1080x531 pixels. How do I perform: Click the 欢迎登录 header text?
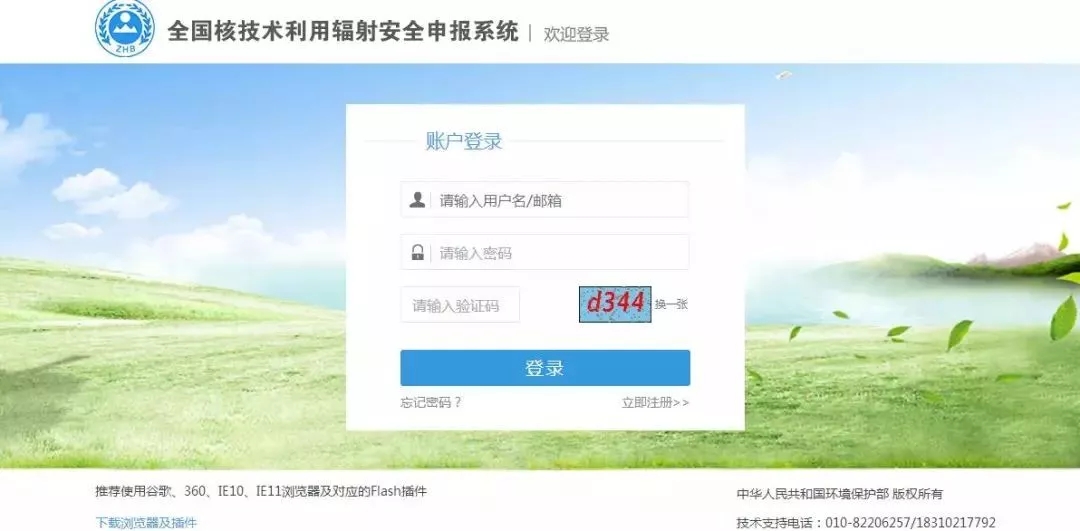pyautogui.click(x=577, y=34)
